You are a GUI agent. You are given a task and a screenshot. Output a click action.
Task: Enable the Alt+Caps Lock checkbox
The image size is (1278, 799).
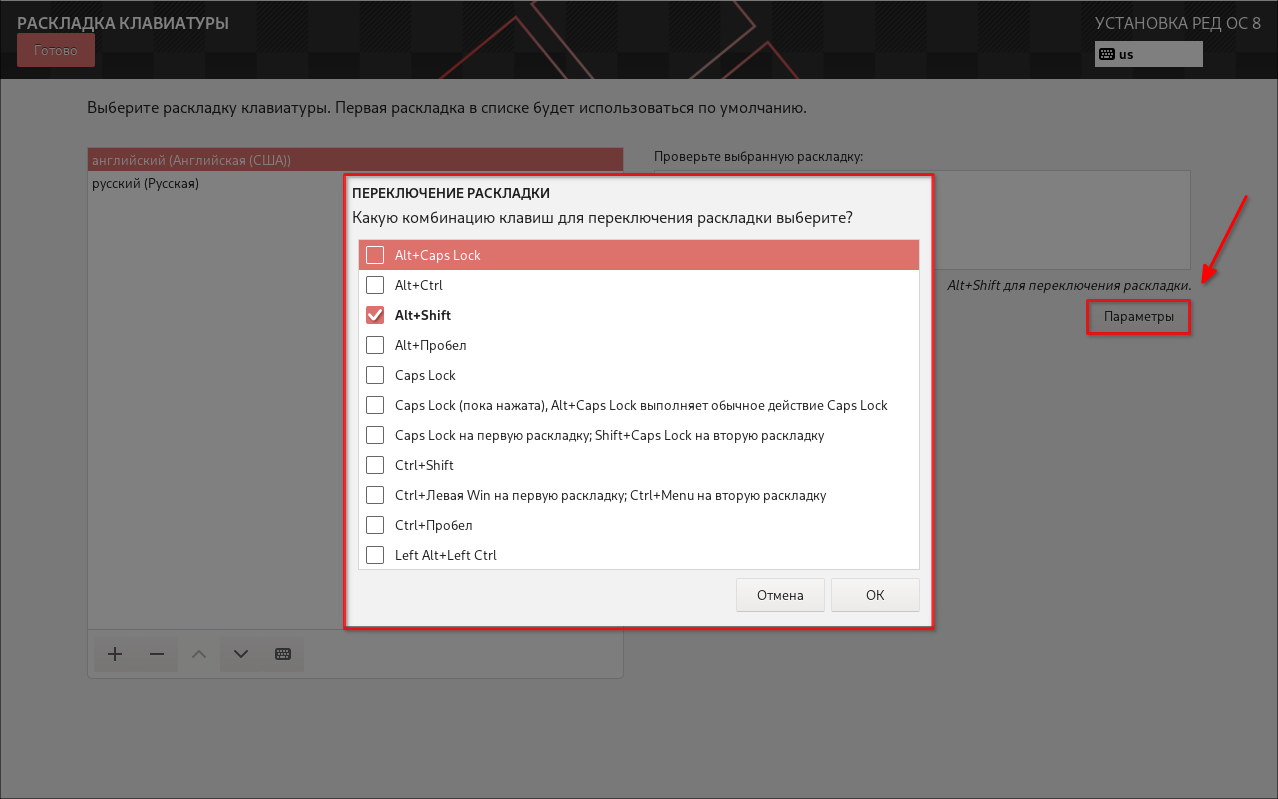click(375, 255)
